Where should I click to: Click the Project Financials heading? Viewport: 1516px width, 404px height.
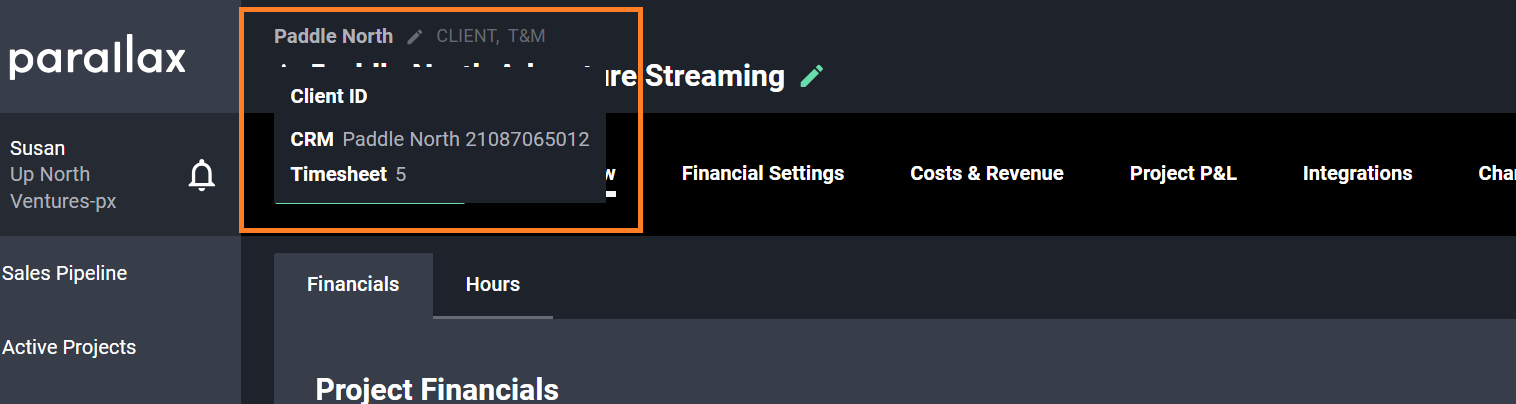coord(436,389)
